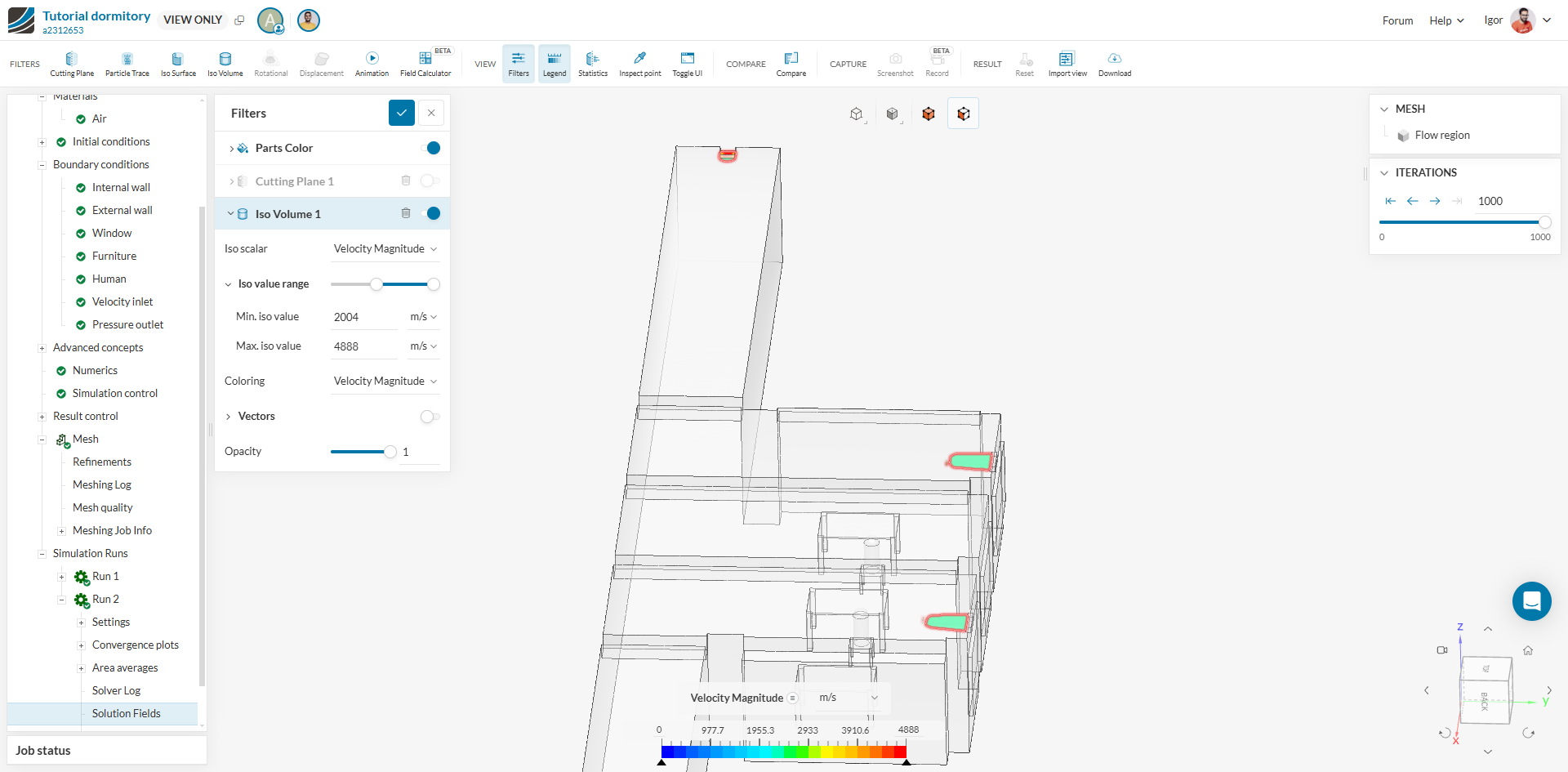Turn on the Vectors switch
The width and height of the screenshot is (1568, 772).
coord(430,417)
